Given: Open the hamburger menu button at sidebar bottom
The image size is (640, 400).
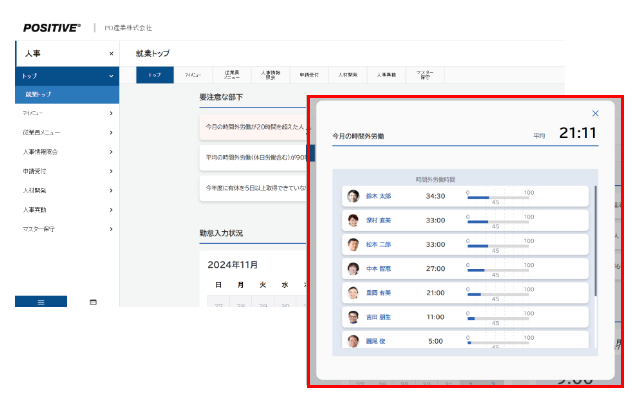Looking at the screenshot, I should tap(41, 302).
